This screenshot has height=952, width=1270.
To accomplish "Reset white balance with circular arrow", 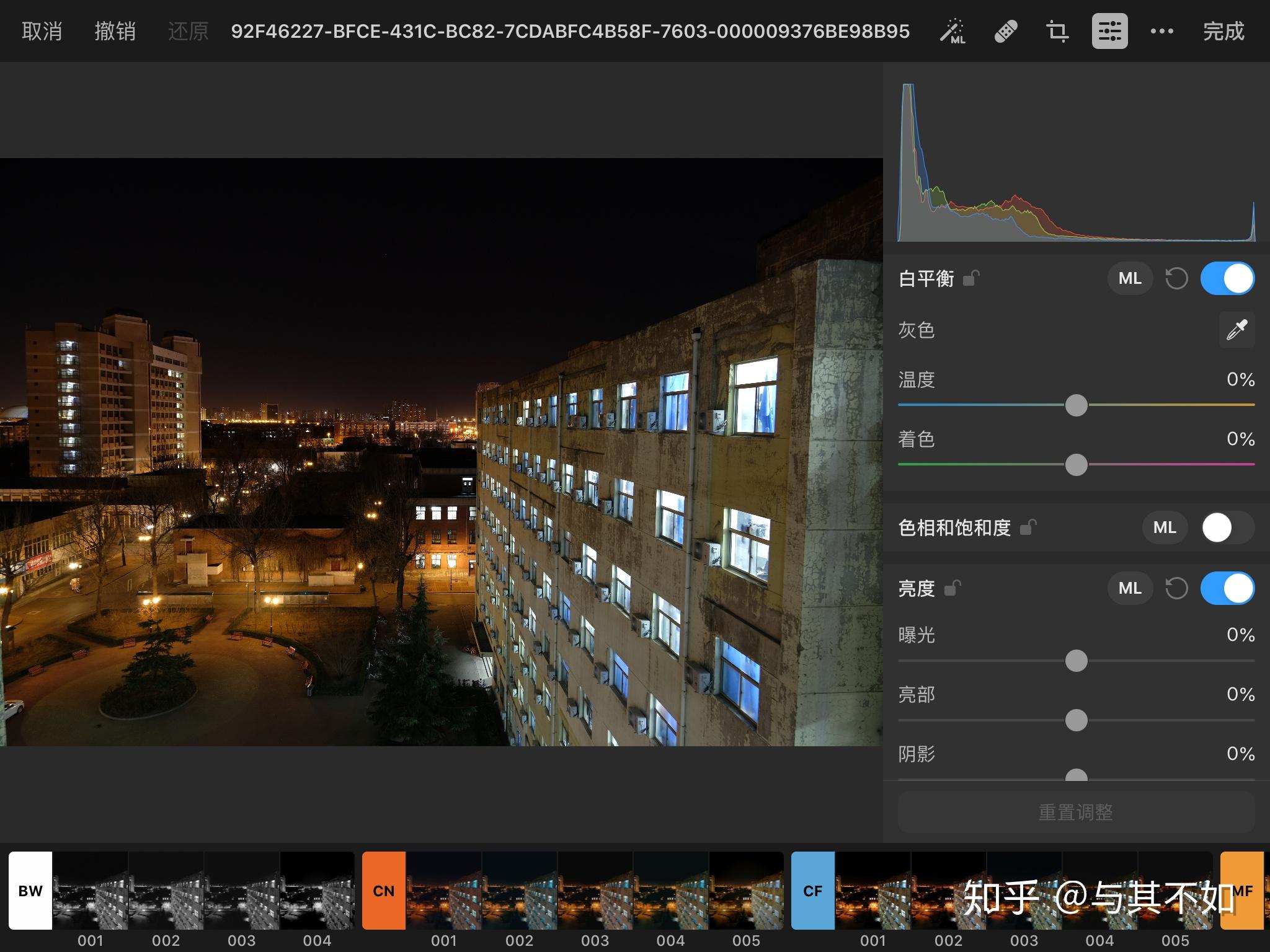I will point(1176,278).
